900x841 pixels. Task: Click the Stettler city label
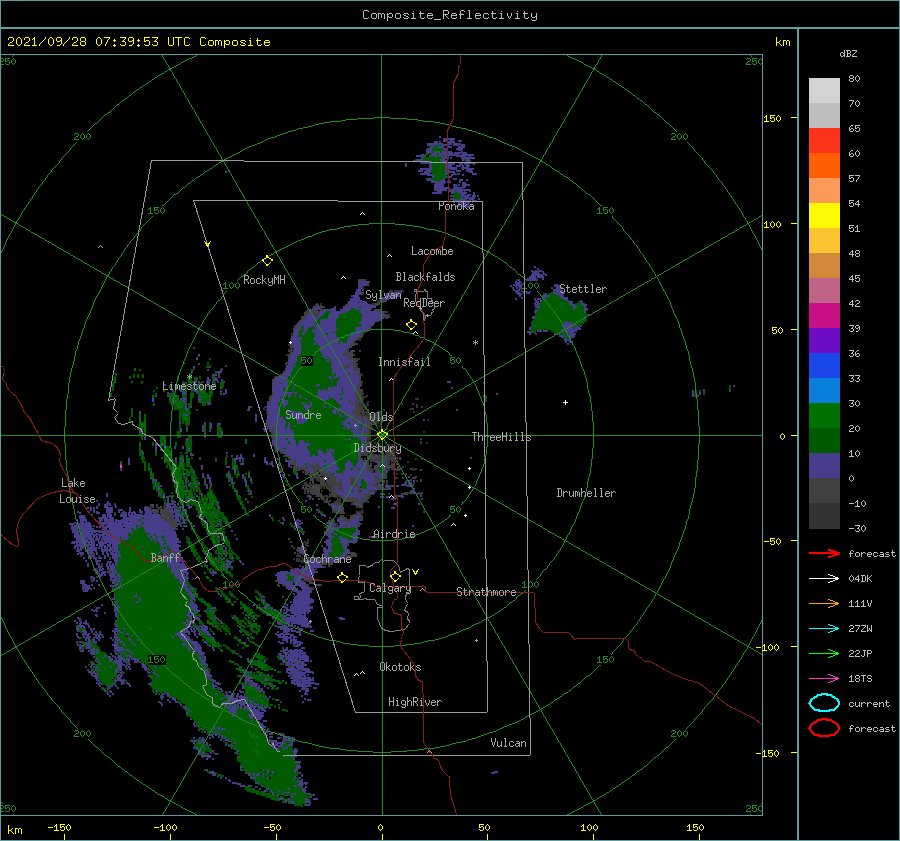coord(583,289)
